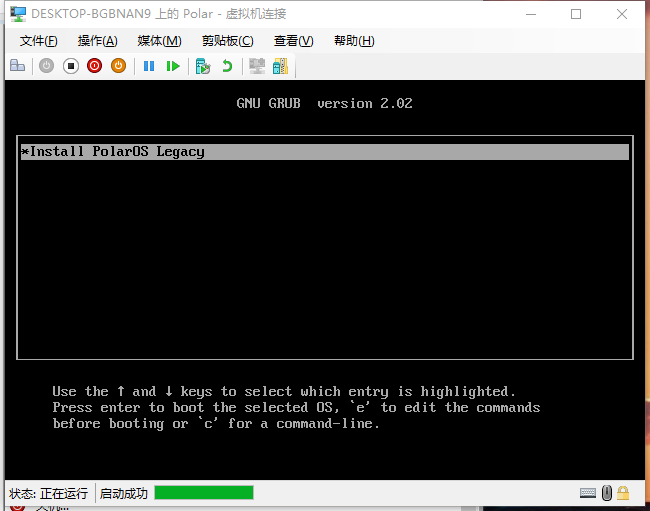Save VM state with the orange icon
This screenshot has height=511, width=650.
pyautogui.click(x=119, y=66)
